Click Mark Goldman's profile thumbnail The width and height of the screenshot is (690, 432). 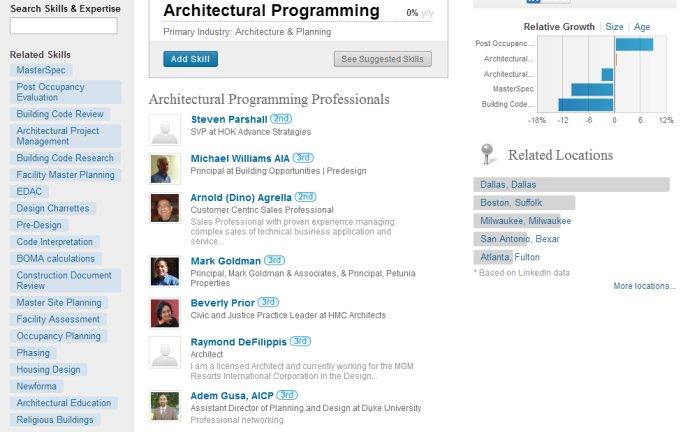coord(164,271)
